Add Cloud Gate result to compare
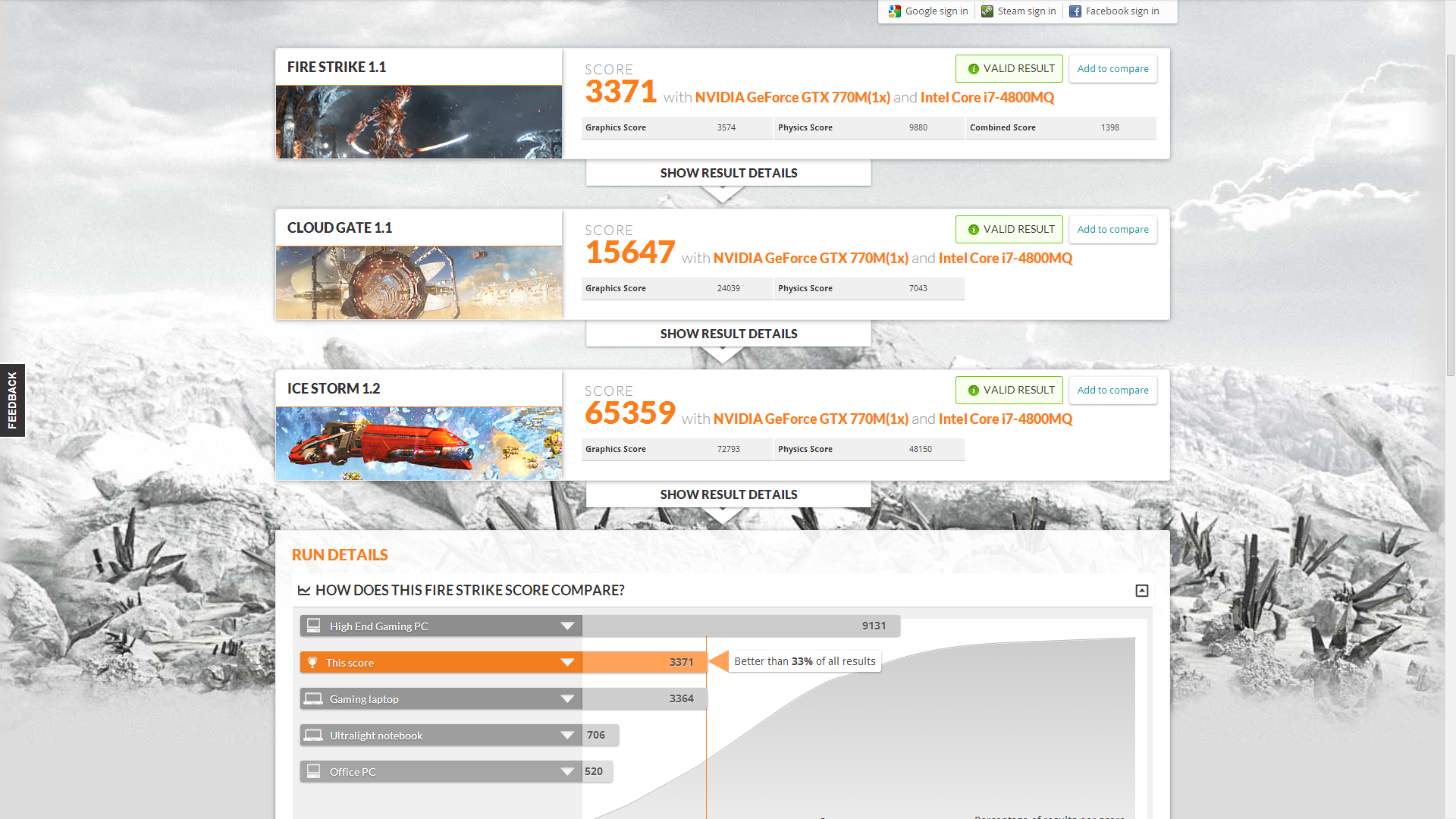 pyautogui.click(x=1112, y=230)
